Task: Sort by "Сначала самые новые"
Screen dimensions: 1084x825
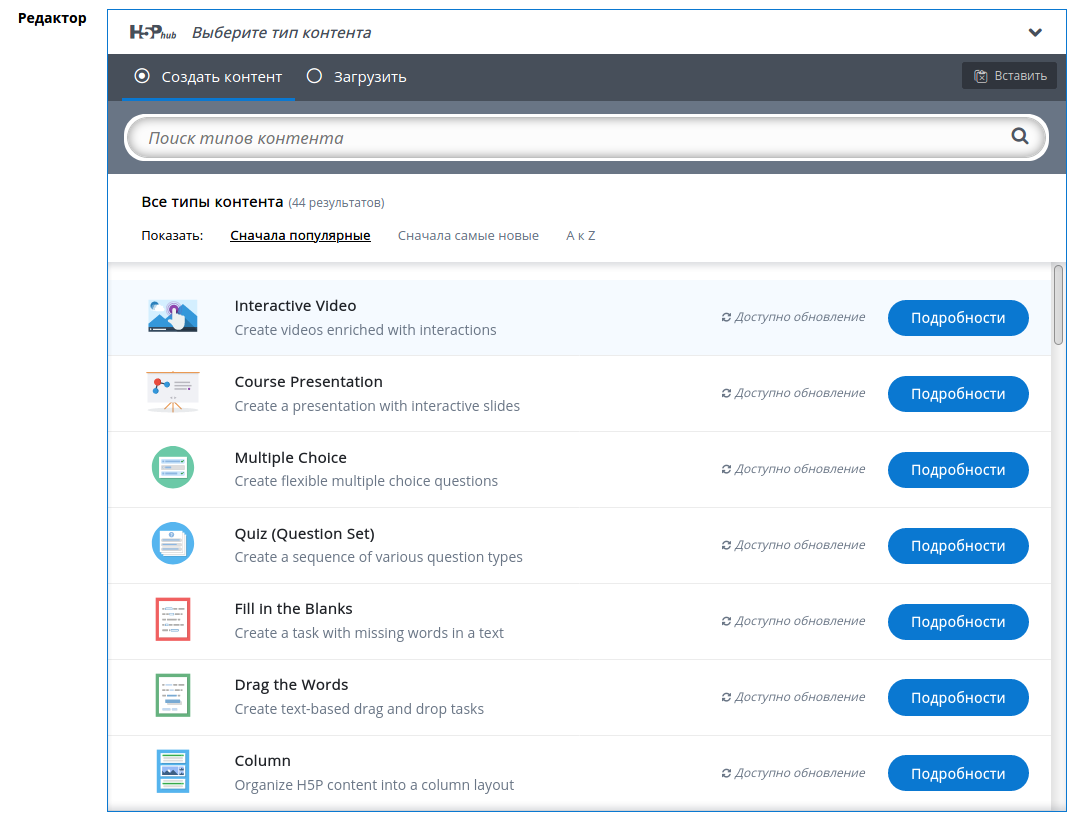Action: click(468, 236)
